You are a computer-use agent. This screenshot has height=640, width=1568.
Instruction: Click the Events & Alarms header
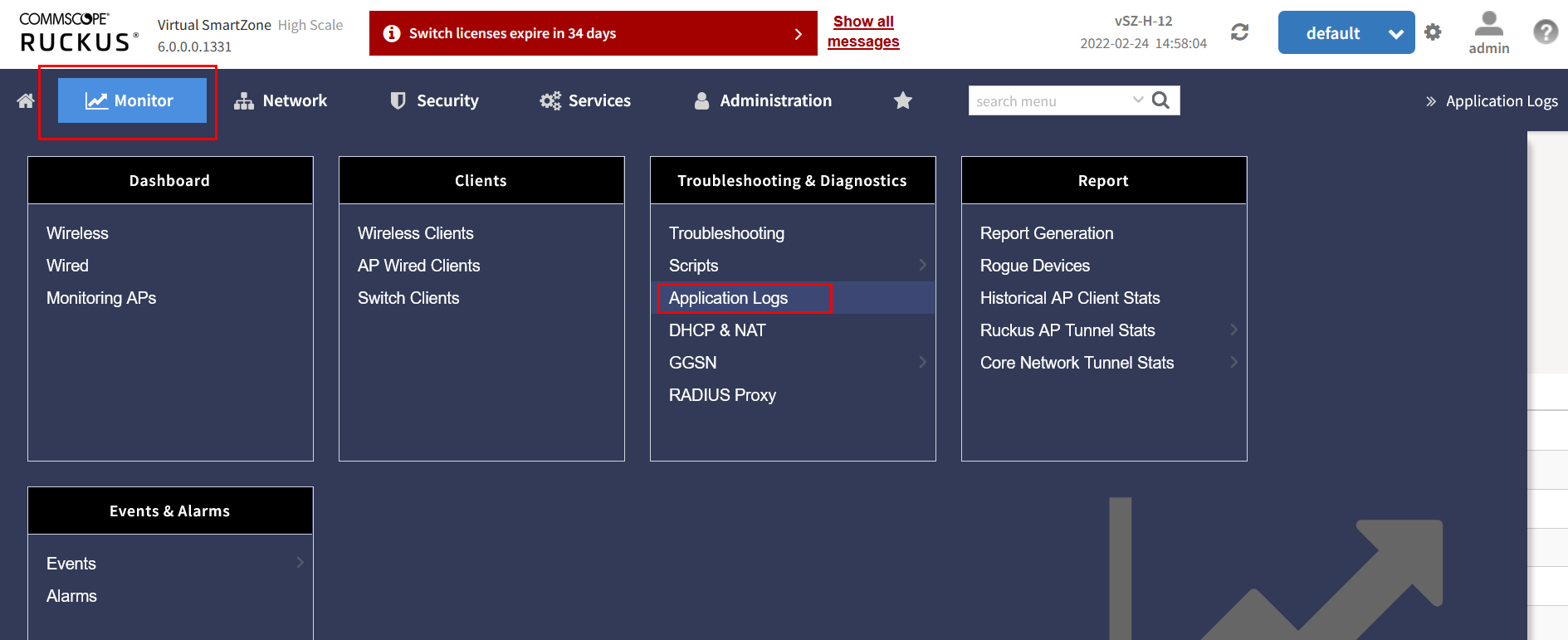point(170,511)
